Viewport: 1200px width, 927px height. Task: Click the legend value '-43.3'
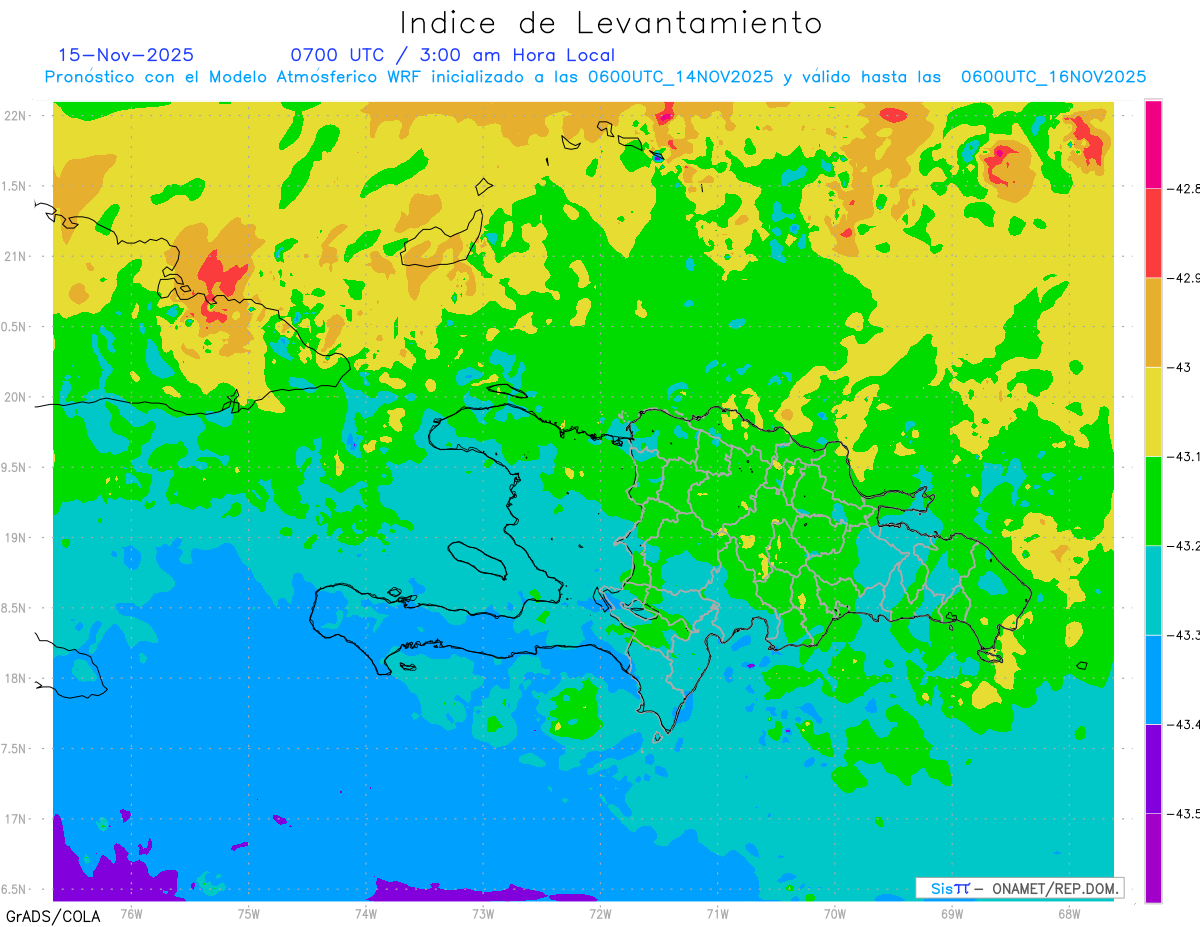[1183, 635]
